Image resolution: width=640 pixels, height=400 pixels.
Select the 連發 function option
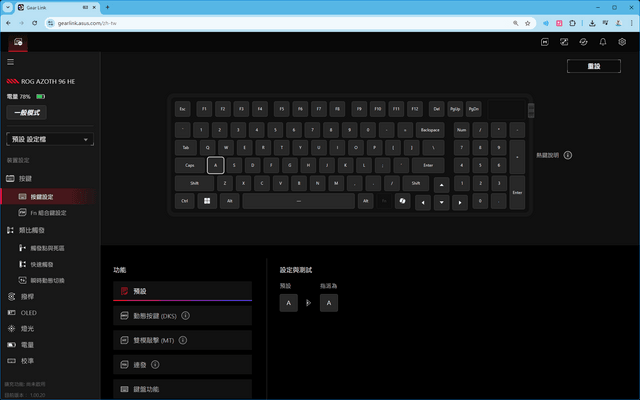182,364
